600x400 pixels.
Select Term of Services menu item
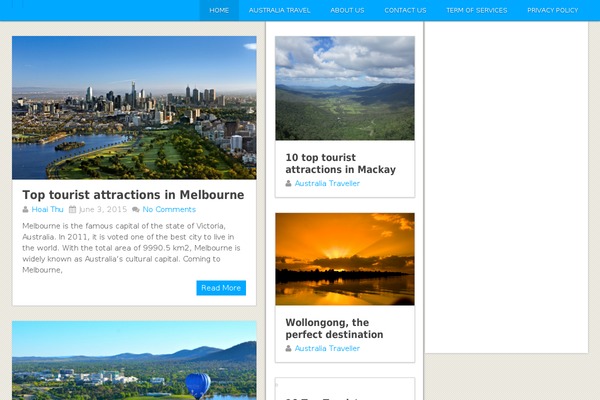pyautogui.click(x=476, y=10)
